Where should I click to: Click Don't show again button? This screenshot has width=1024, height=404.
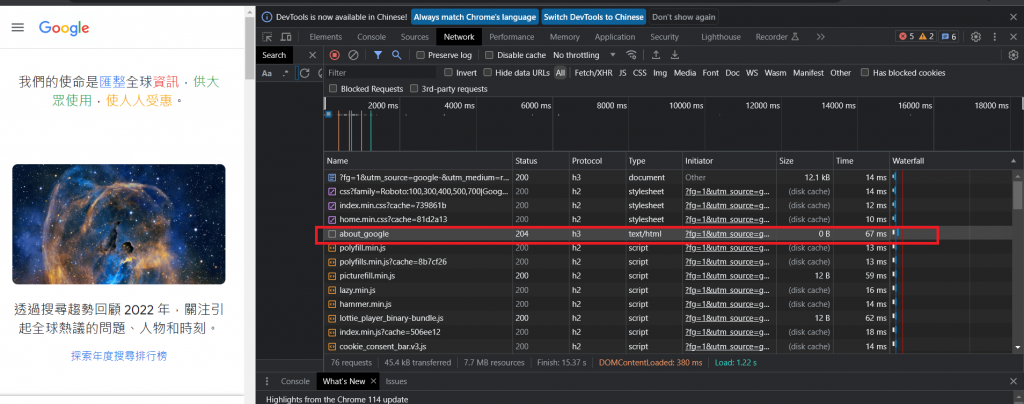tap(684, 17)
